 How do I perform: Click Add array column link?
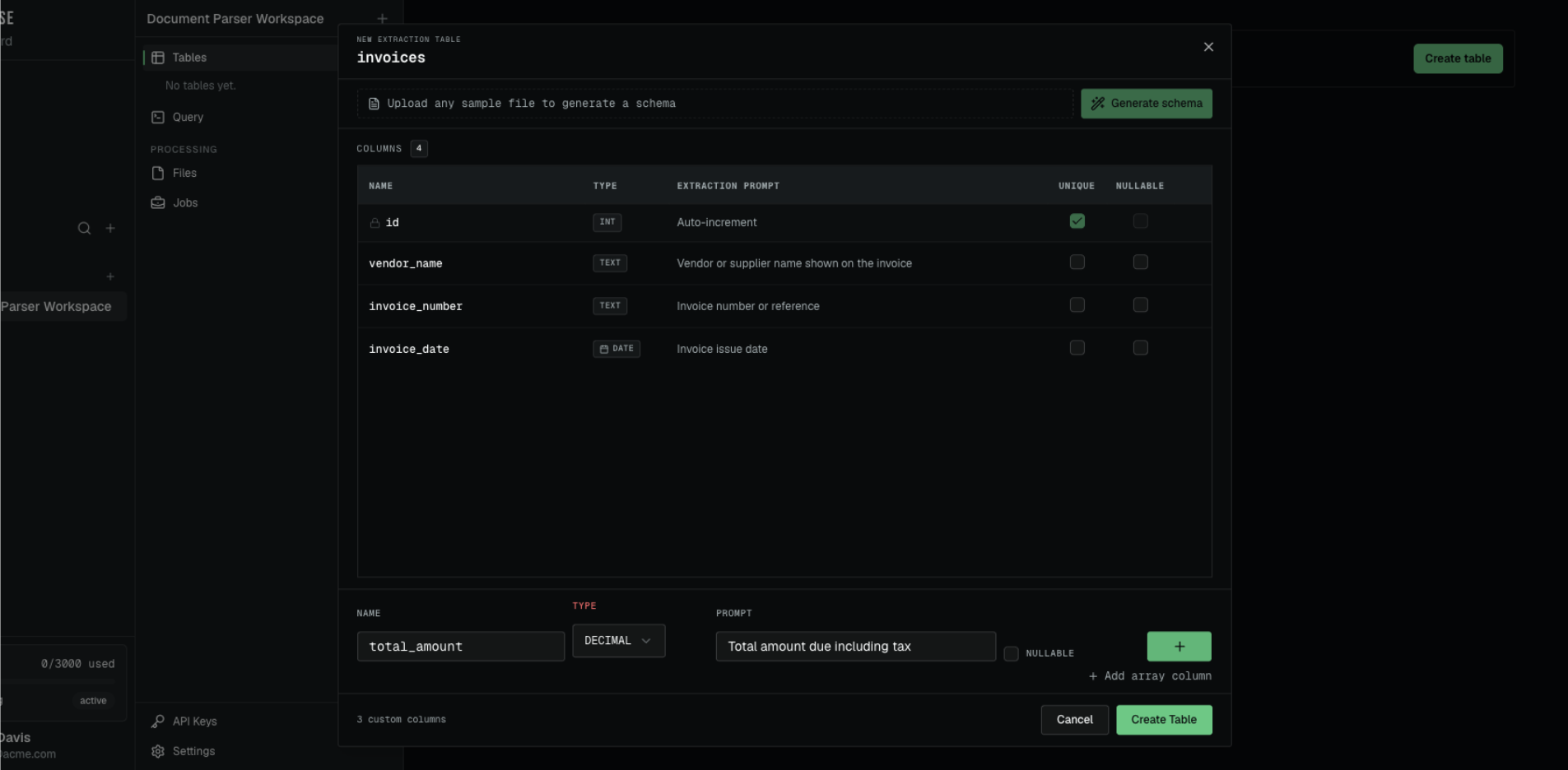pos(1150,676)
